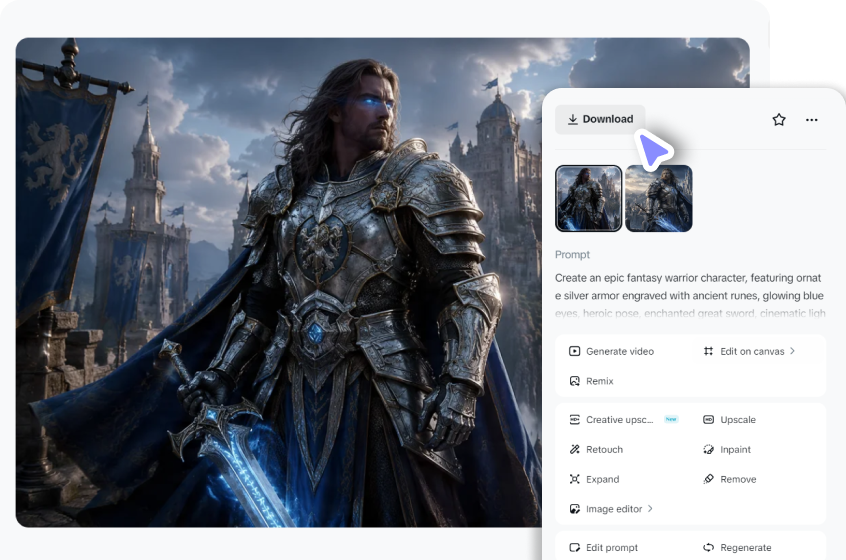Expand the Edit on canvas chevron

point(792,351)
